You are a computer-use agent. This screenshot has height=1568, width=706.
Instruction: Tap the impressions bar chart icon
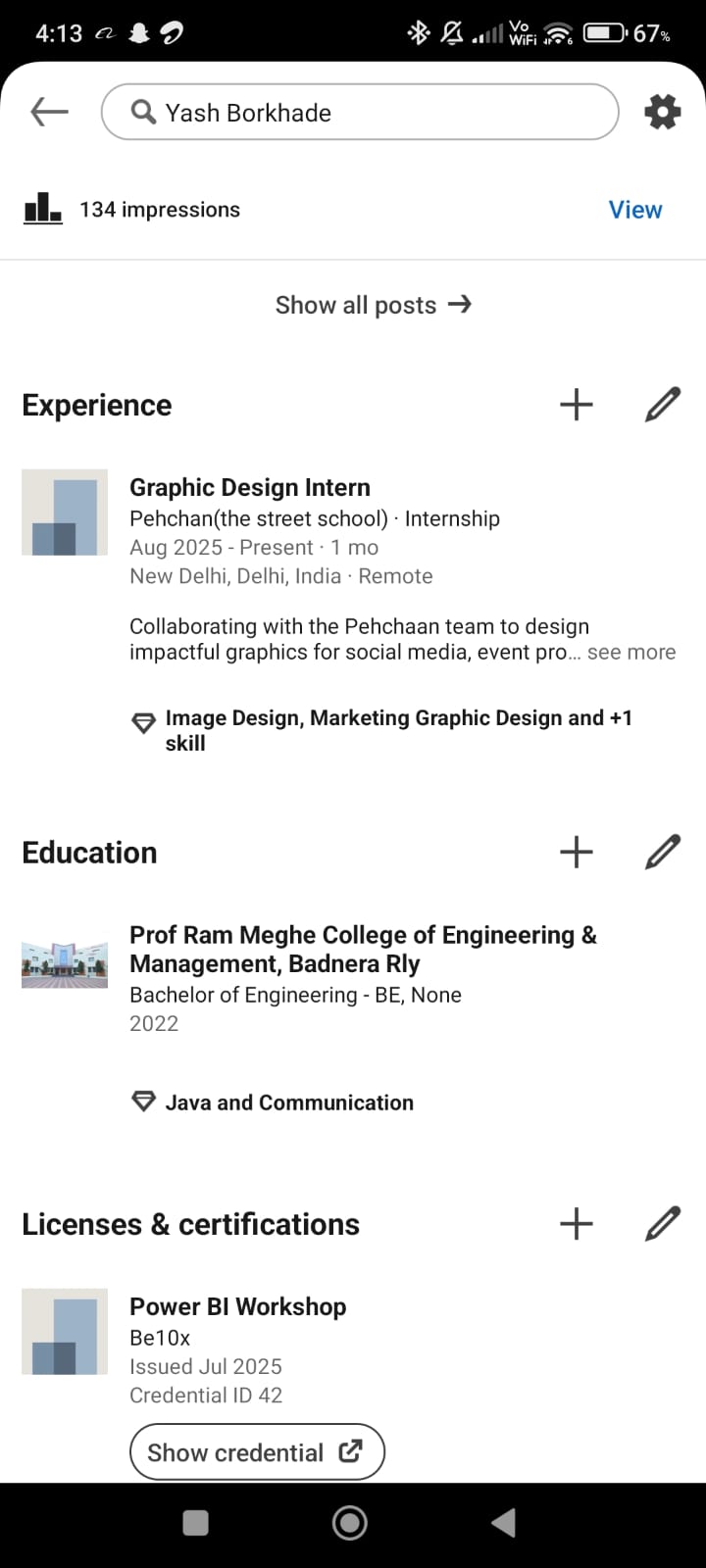point(42,208)
